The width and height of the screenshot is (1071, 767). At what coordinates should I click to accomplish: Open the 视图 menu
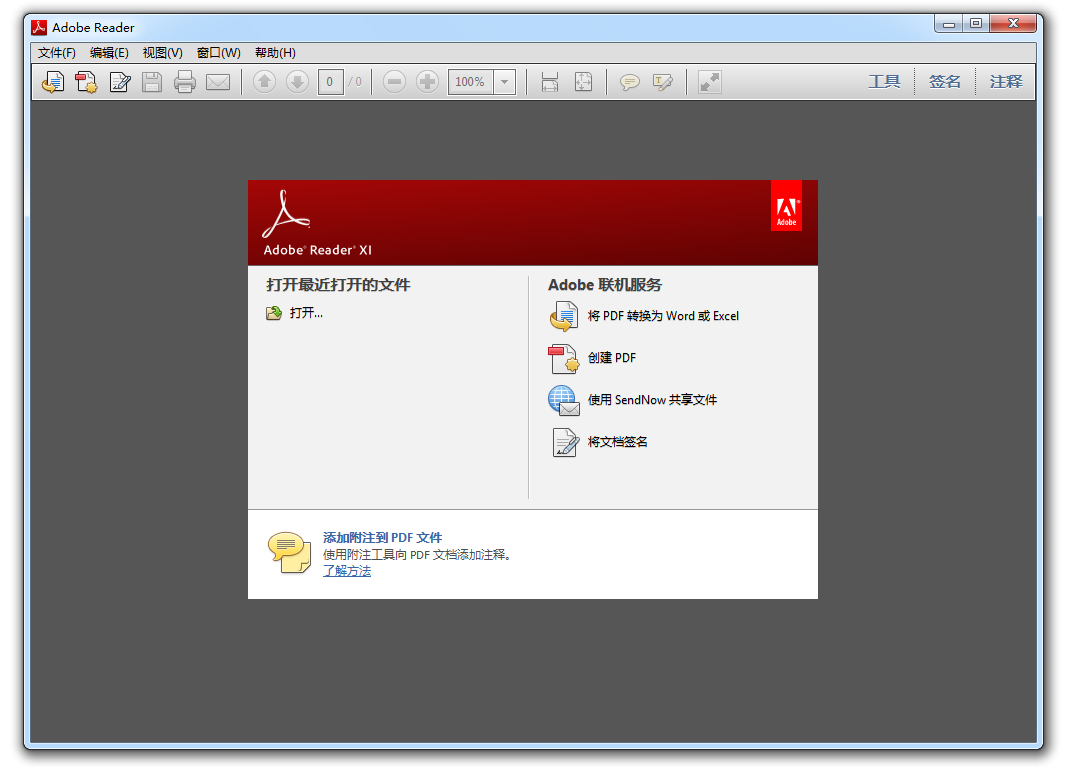pyautogui.click(x=162, y=52)
